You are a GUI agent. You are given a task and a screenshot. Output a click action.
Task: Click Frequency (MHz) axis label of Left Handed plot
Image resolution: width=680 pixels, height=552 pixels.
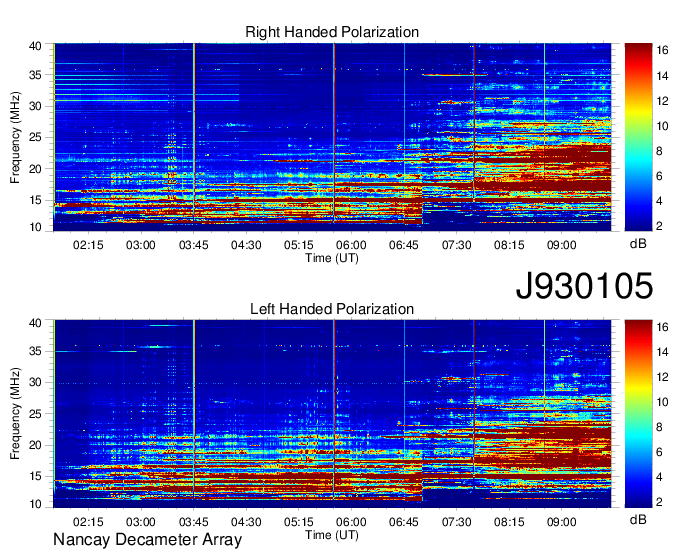point(15,414)
